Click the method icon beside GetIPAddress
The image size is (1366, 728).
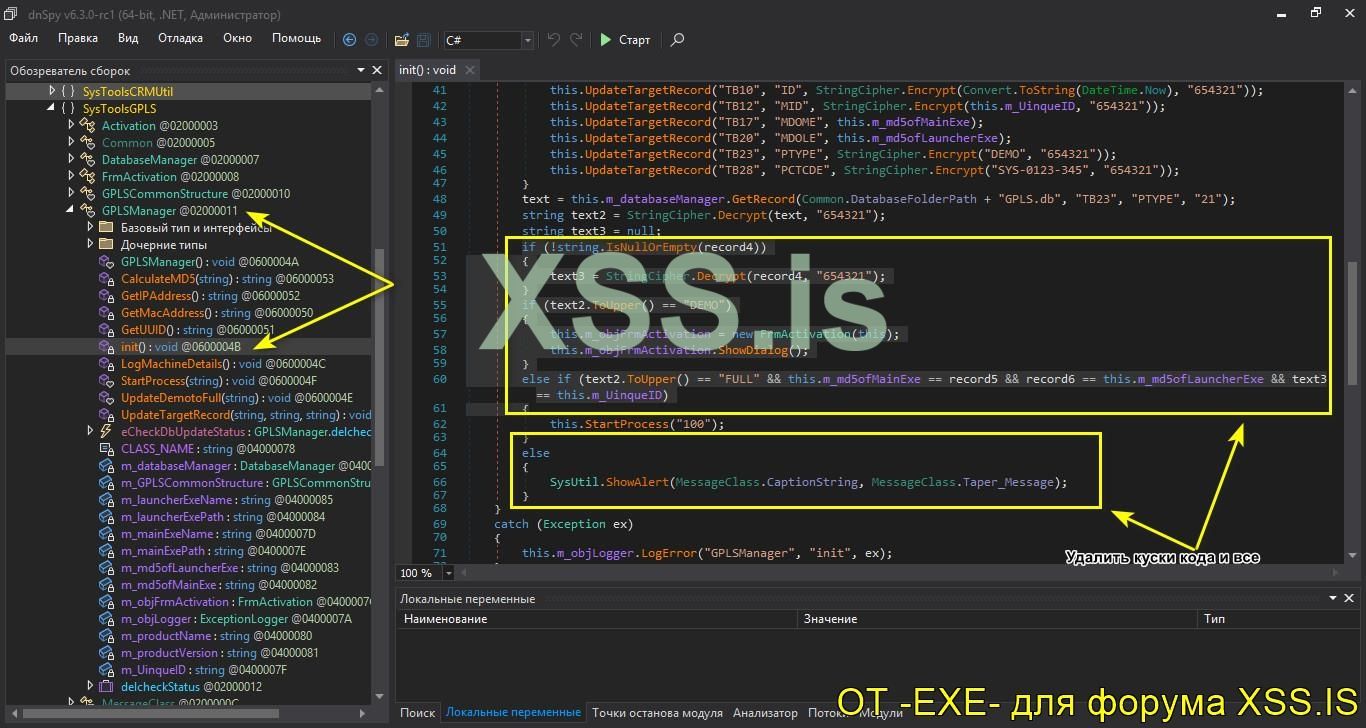(x=107, y=295)
